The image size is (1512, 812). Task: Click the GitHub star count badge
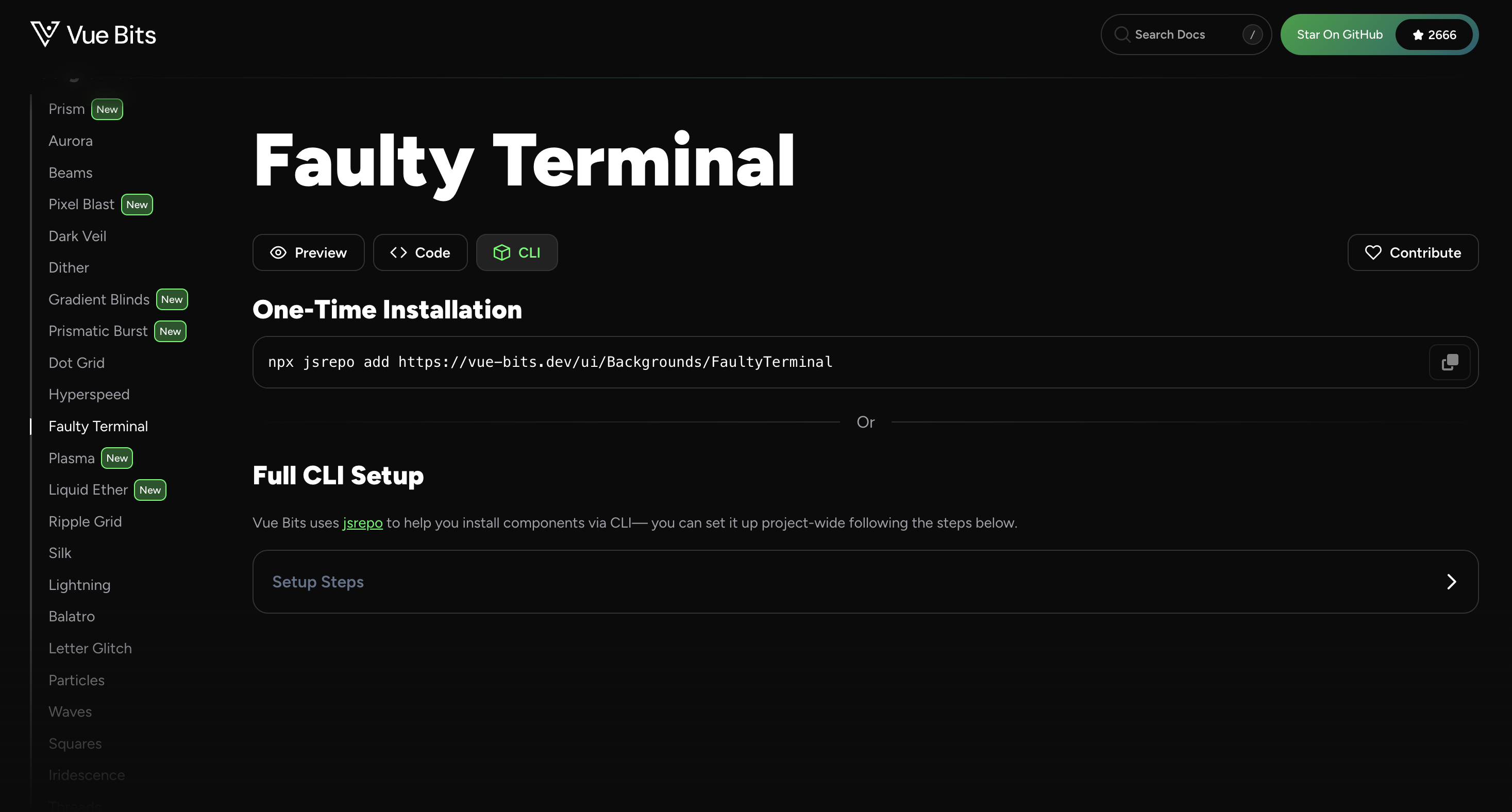pyautogui.click(x=1433, y=35)
